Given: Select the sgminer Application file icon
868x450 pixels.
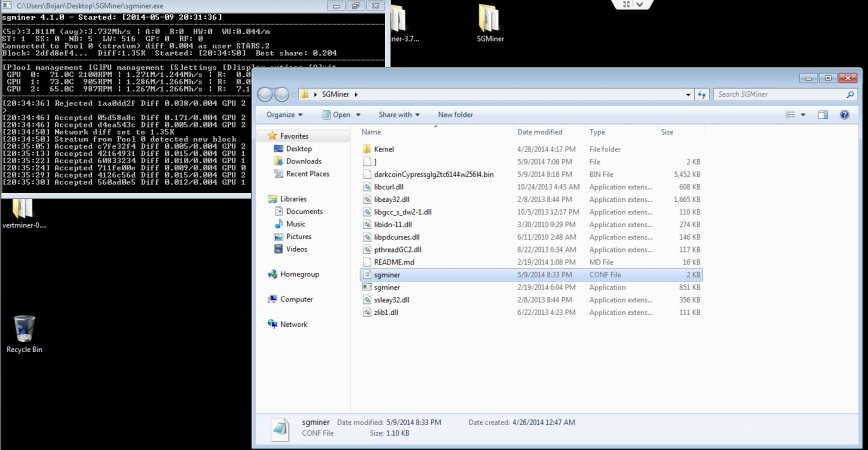Looking at the screenshot, I should pyautogui.click(x=366, y=287).
